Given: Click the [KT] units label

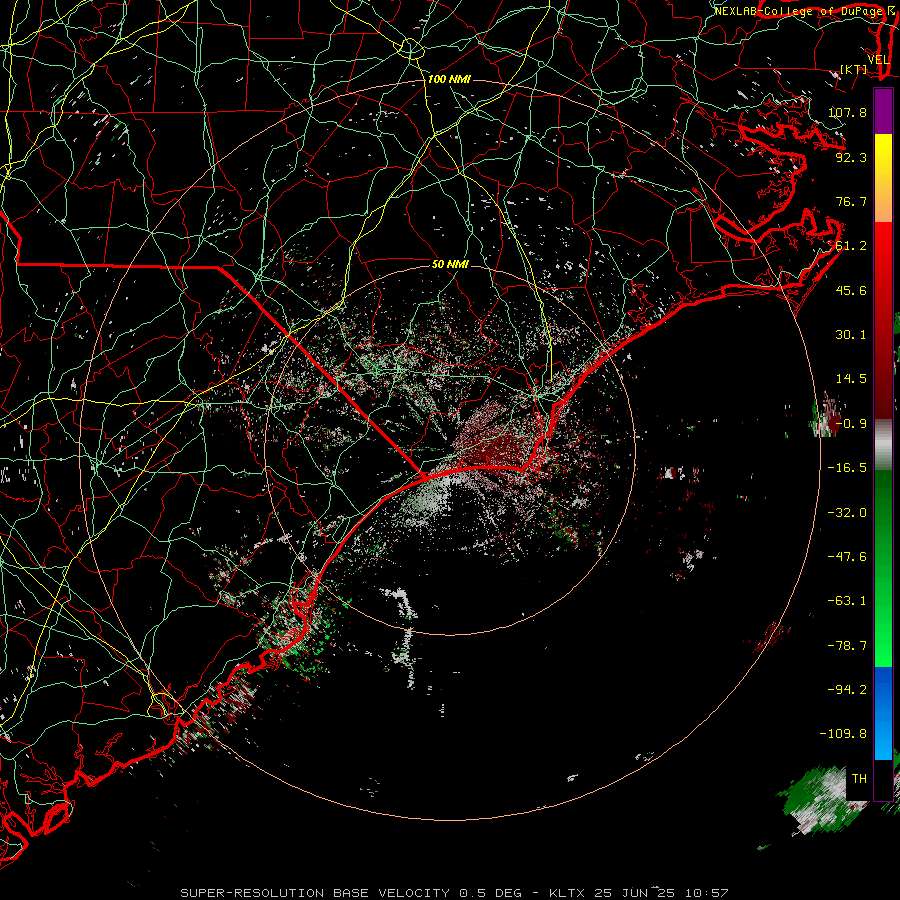Looking at the screenshot, I should click(x=854, y=69).
